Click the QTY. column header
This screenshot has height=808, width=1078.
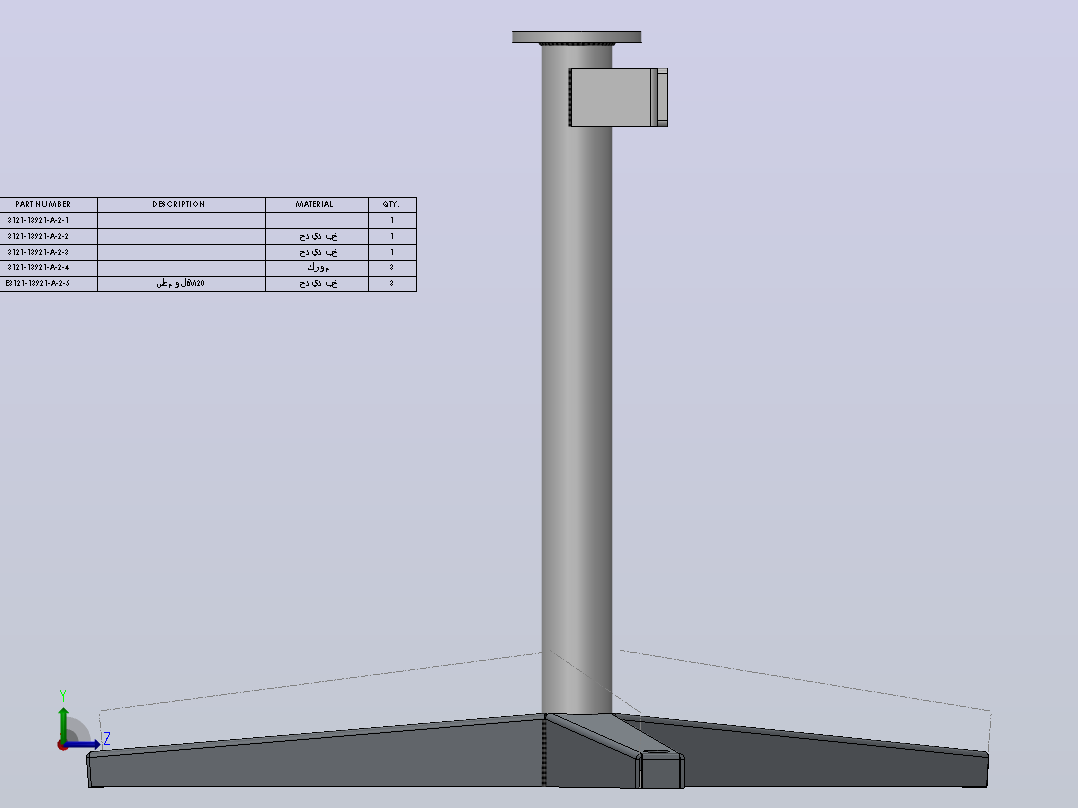point(393,204)
